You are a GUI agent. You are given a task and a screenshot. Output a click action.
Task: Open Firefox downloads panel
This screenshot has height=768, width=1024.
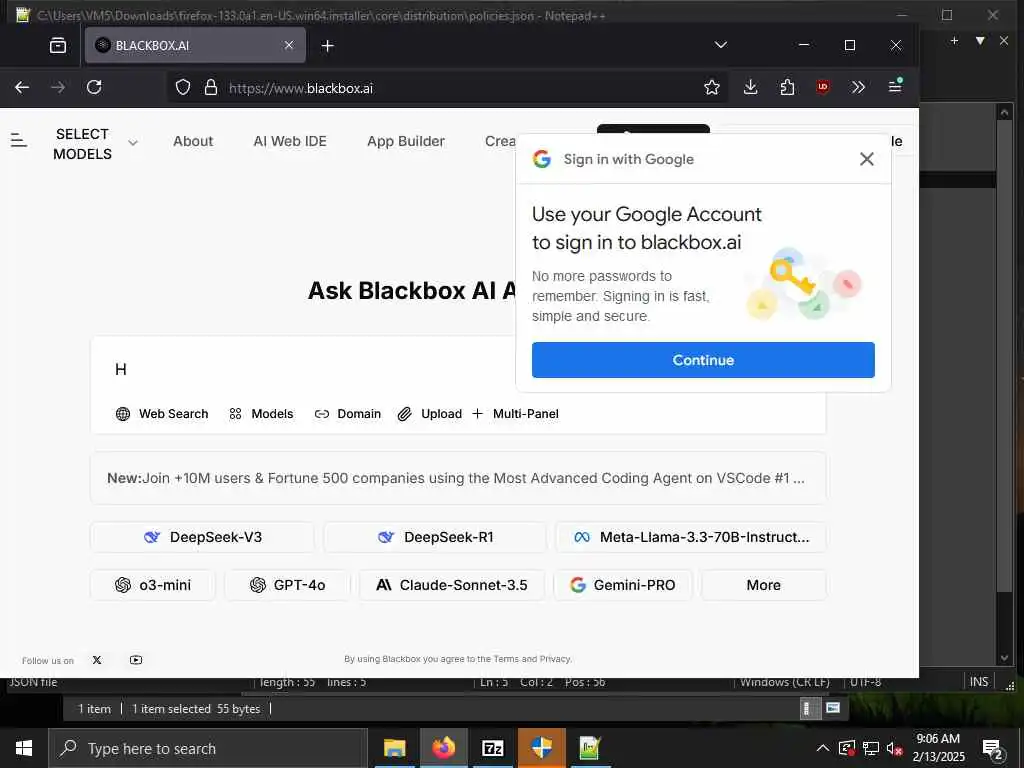point(750,88)
